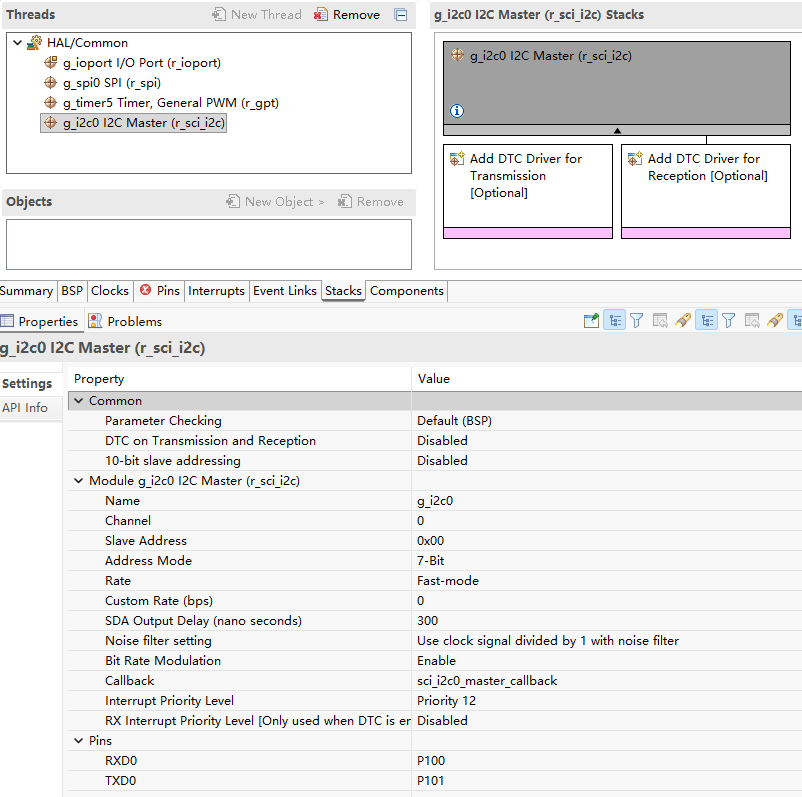Click the collapse-all icon in the Threads panel
This screenshot has width=802, height=797.
click(x=401, y=15)
